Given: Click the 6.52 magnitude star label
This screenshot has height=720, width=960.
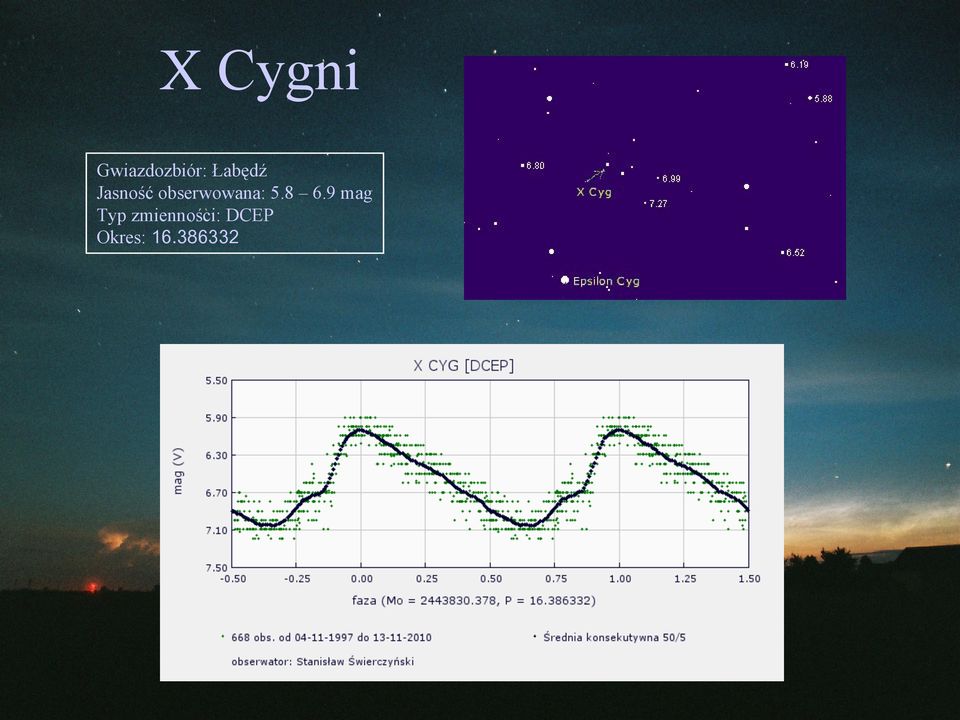Looking at the screenshot, I should pos(795,253).
